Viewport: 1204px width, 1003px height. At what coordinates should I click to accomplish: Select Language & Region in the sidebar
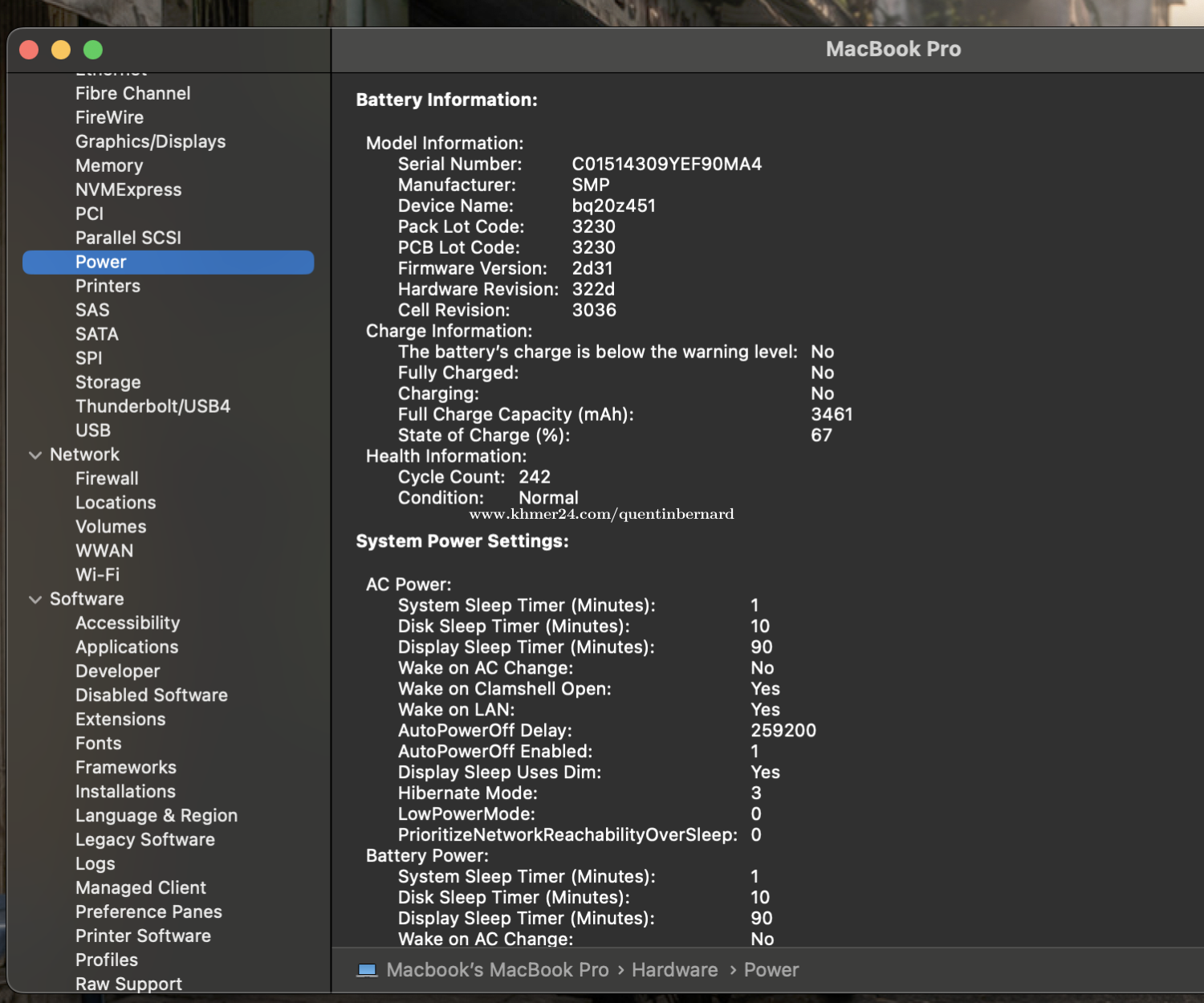pos(157,816)
